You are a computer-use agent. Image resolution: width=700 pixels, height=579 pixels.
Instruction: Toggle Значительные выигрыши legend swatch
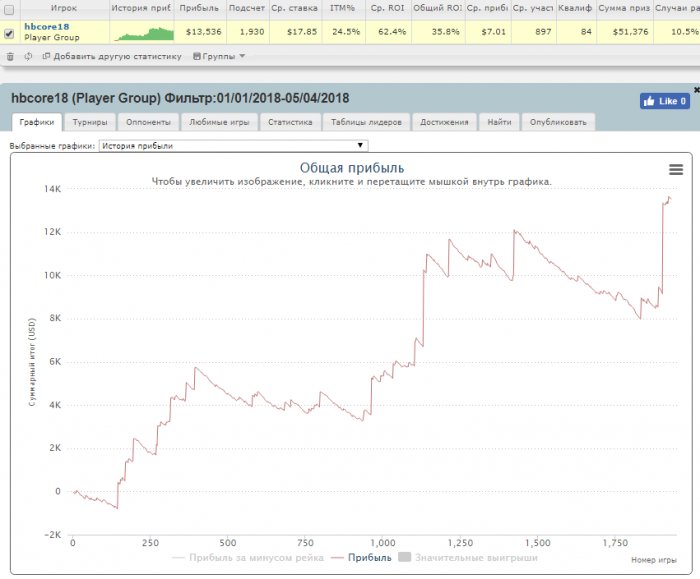[404, 557]
